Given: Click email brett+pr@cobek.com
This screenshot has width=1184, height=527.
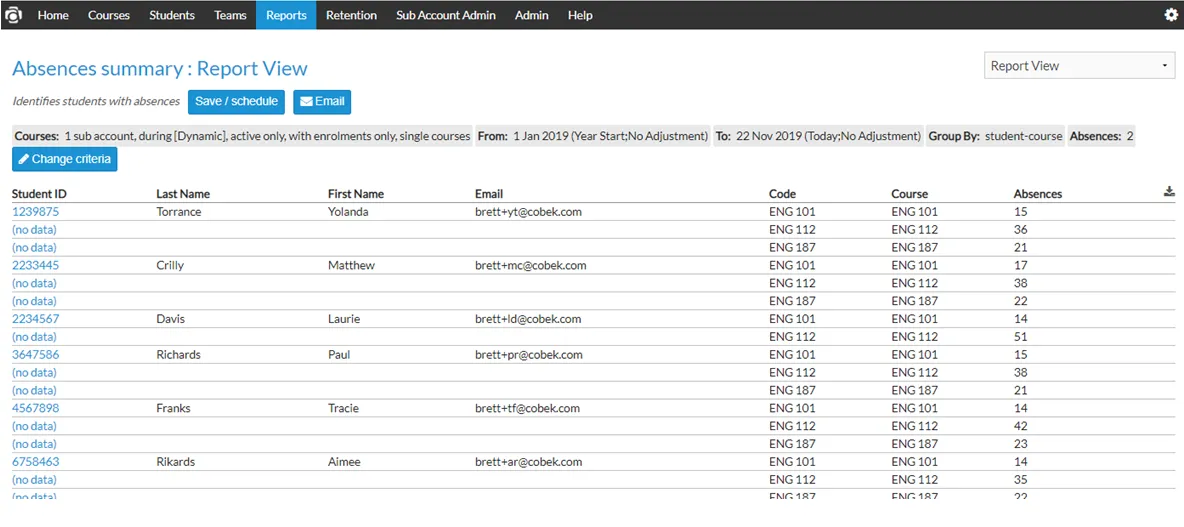Looking at the screenshot, I should [529, 355].
